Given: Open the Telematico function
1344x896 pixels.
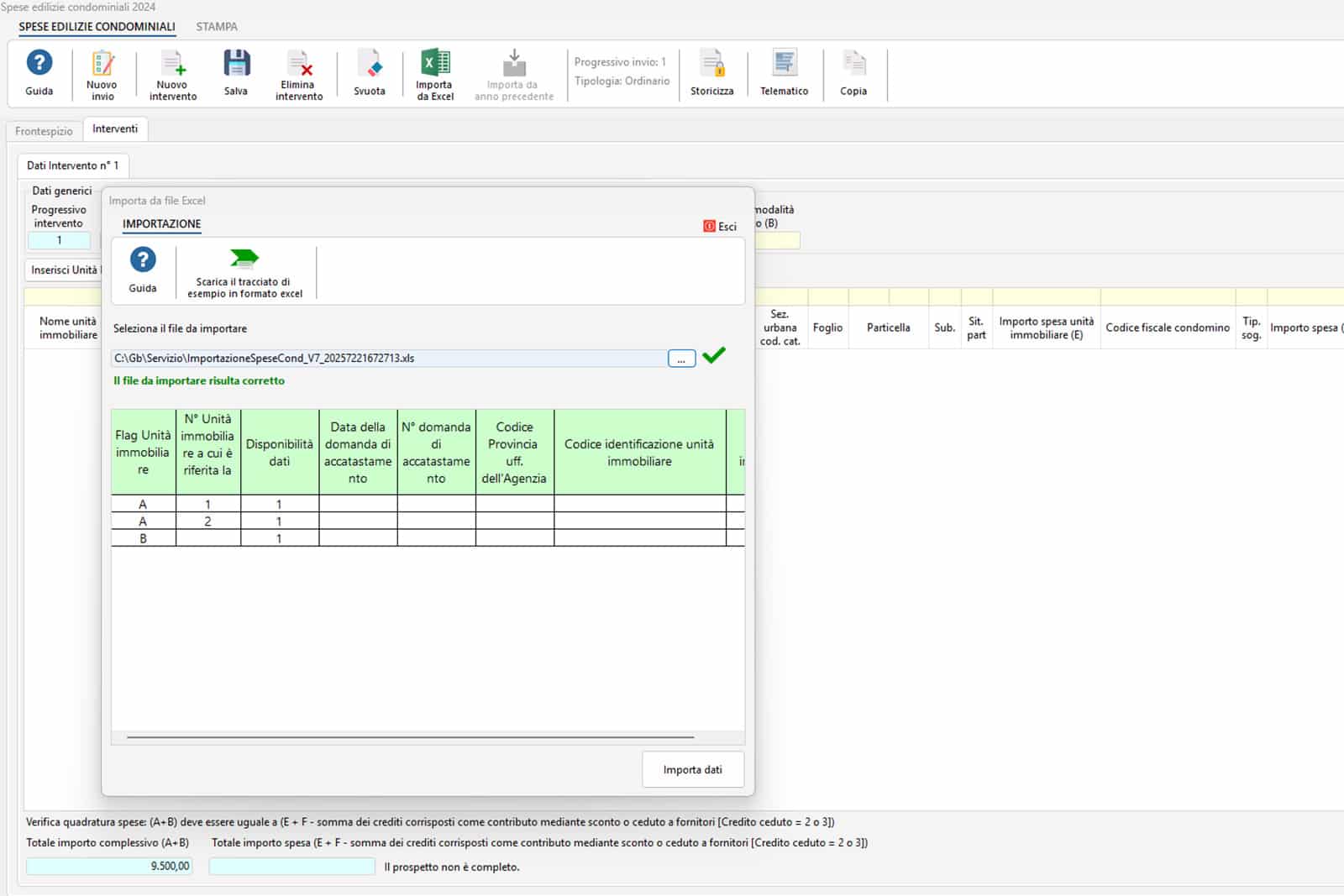Looking at the screenshot, I should pyautogui.click(x=784, y=74).
